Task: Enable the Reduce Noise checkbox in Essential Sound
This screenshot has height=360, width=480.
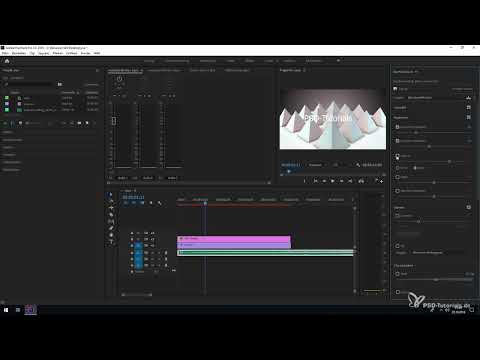Action: coord(397,127)
